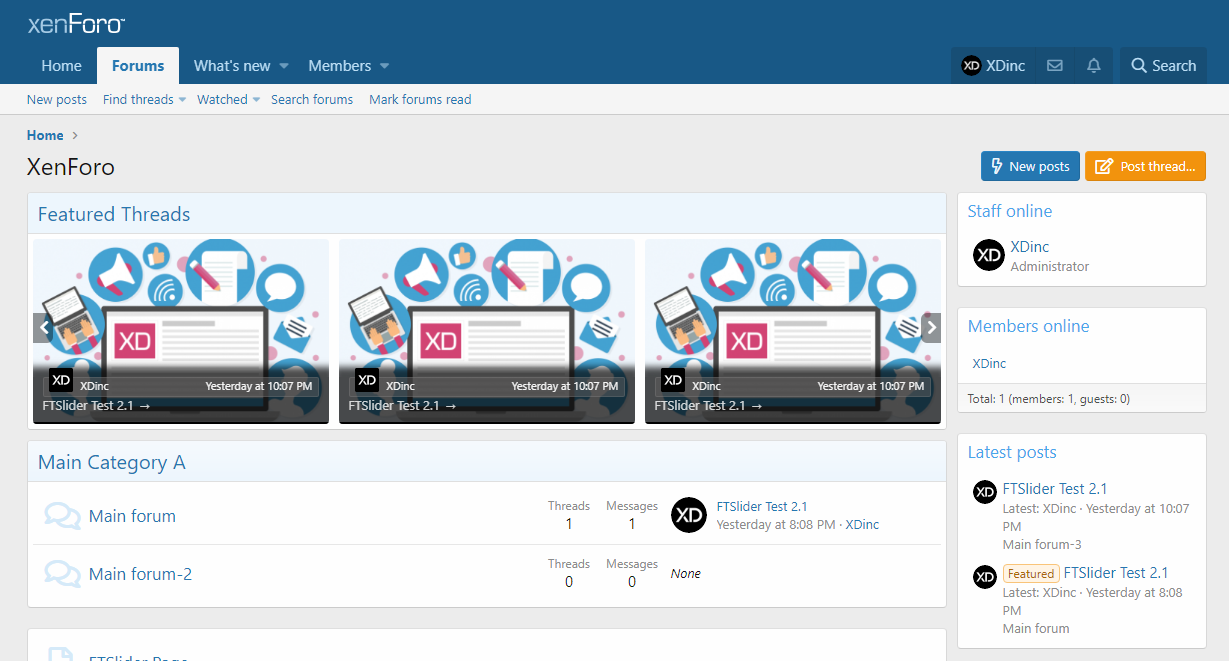The width and height of the screenshot is (1229, 661).
Task: Expand What's new dropdown arrow
Action: pos(284,66)
